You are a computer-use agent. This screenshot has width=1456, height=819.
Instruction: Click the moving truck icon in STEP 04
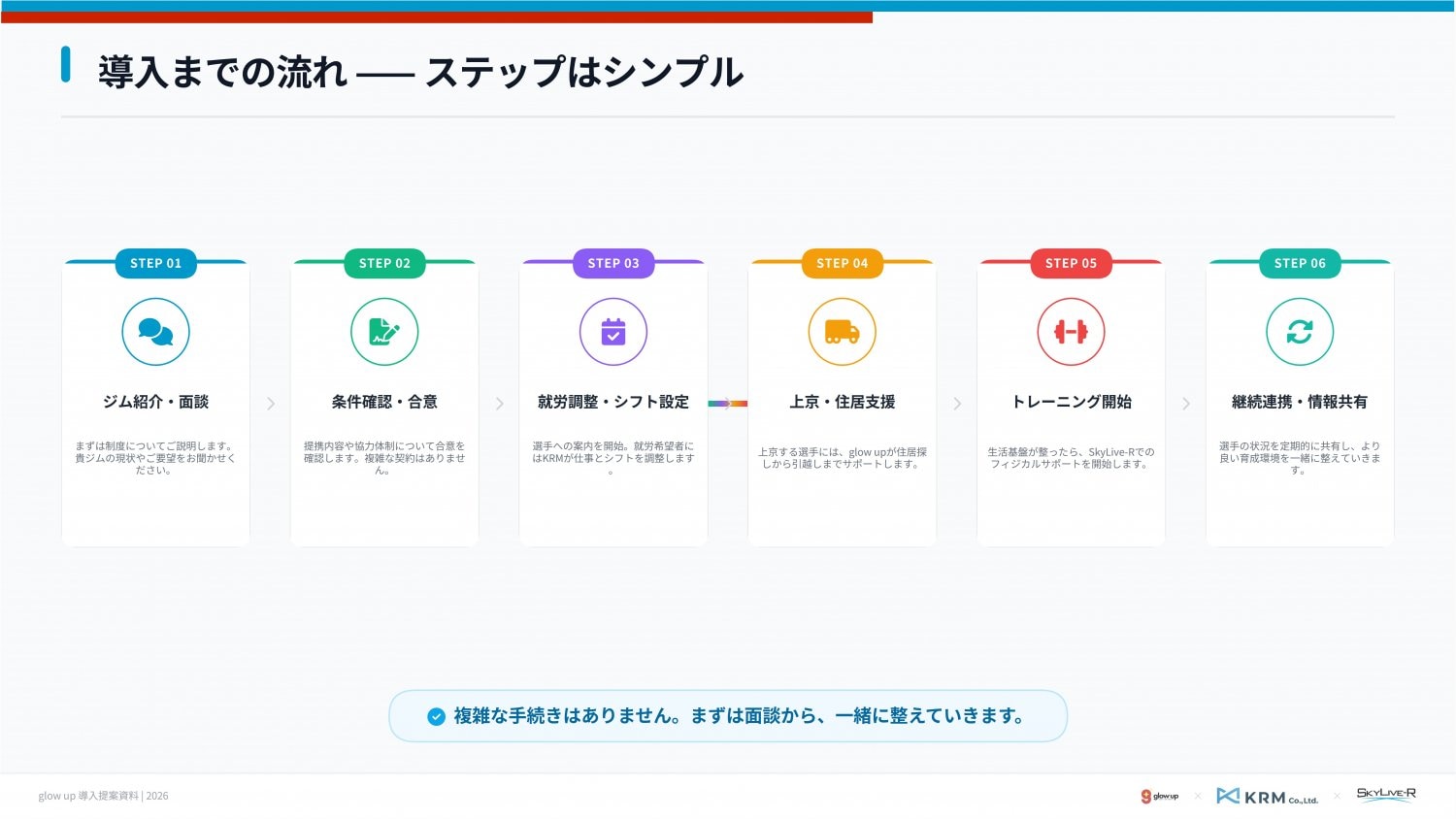point(842,332)
